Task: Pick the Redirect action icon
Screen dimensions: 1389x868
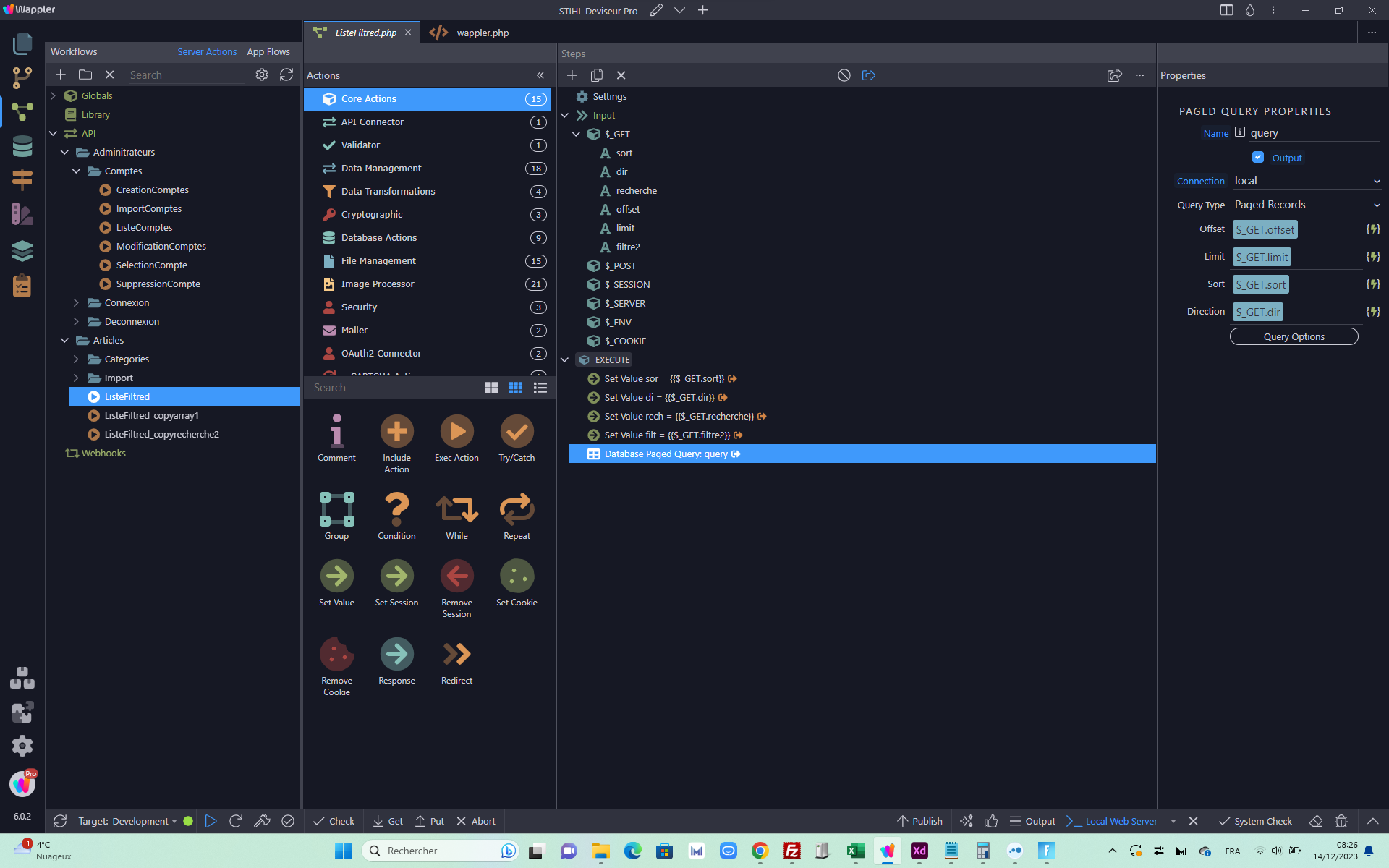Action: point(456,654)
